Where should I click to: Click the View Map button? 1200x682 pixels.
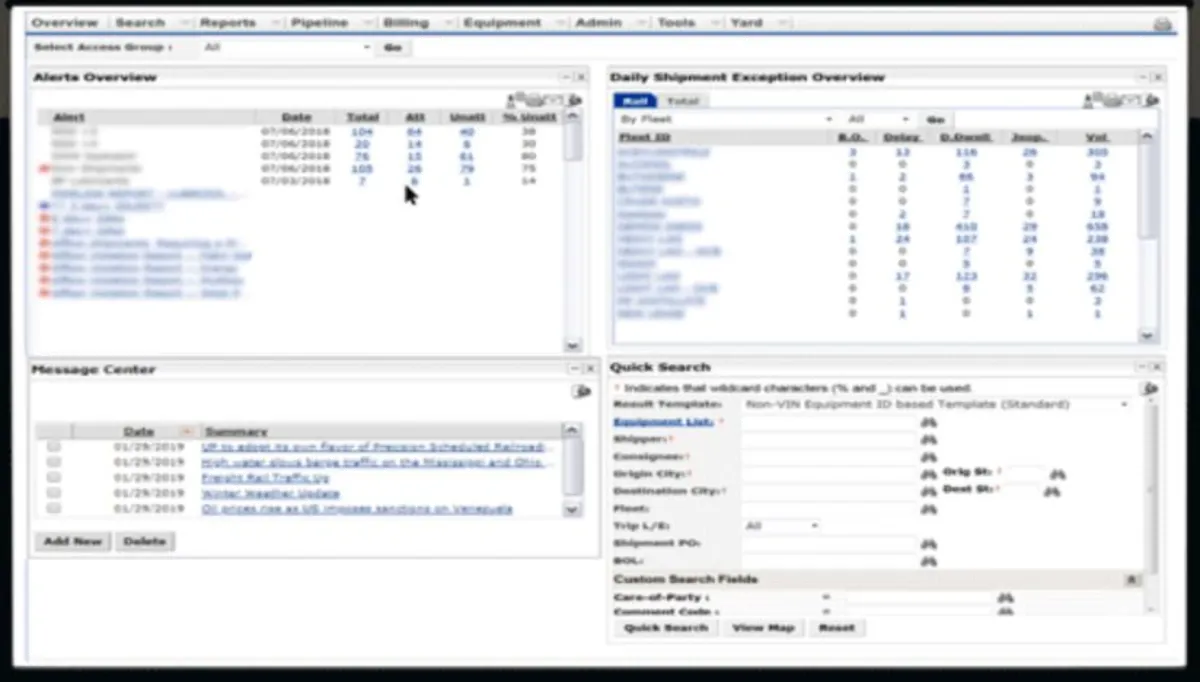click(x=763, y=628)
